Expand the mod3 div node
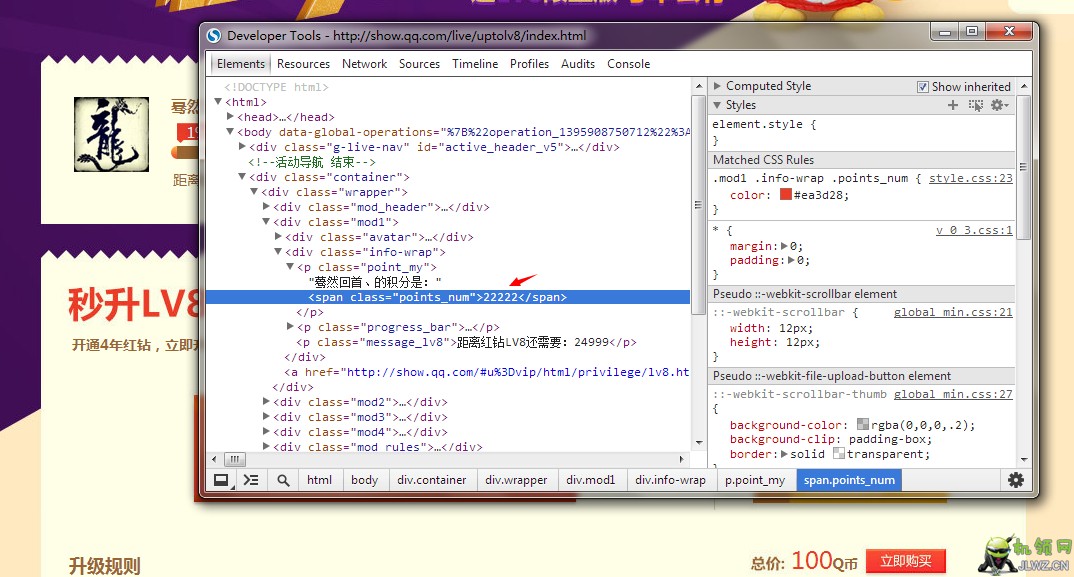This screenshot has height=577, width=1074. click(266, 417)
